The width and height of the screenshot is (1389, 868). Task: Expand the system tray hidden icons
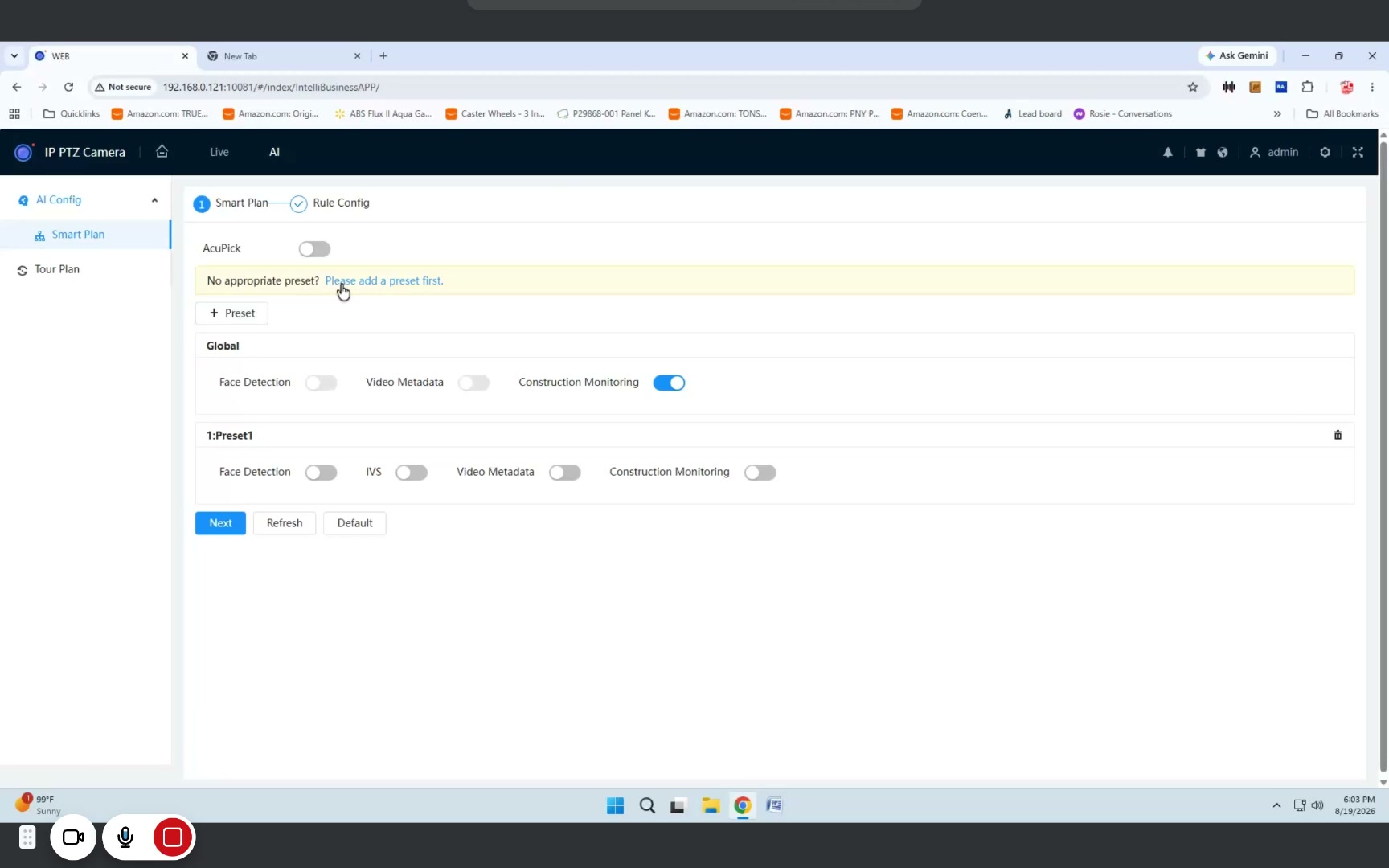(x=1276, y=805)
